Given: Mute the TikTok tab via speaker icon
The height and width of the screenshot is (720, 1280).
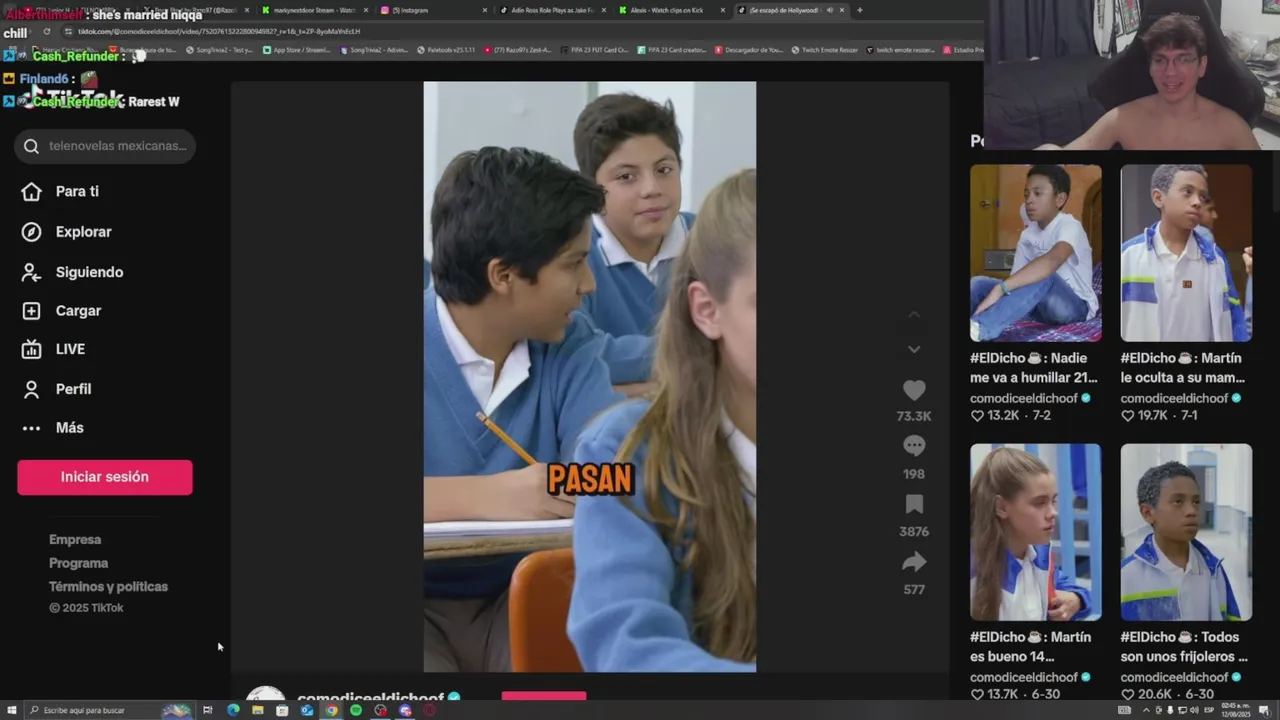Looking at the screenshot, I should coord(829,10).
